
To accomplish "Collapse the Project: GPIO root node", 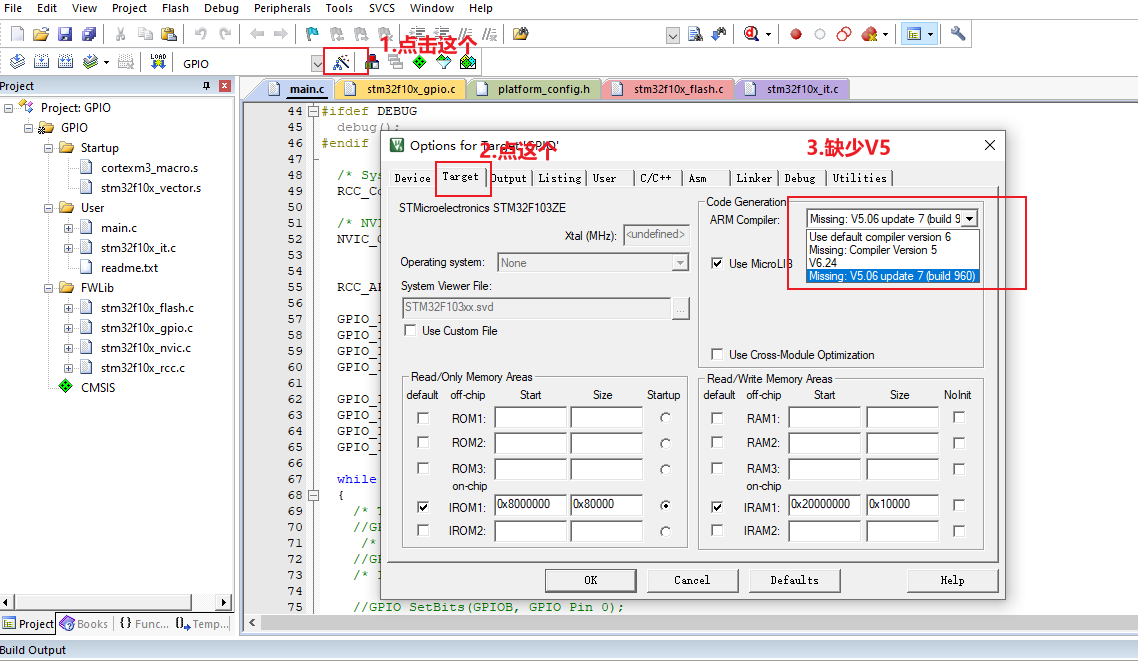I will pos(9,107).
